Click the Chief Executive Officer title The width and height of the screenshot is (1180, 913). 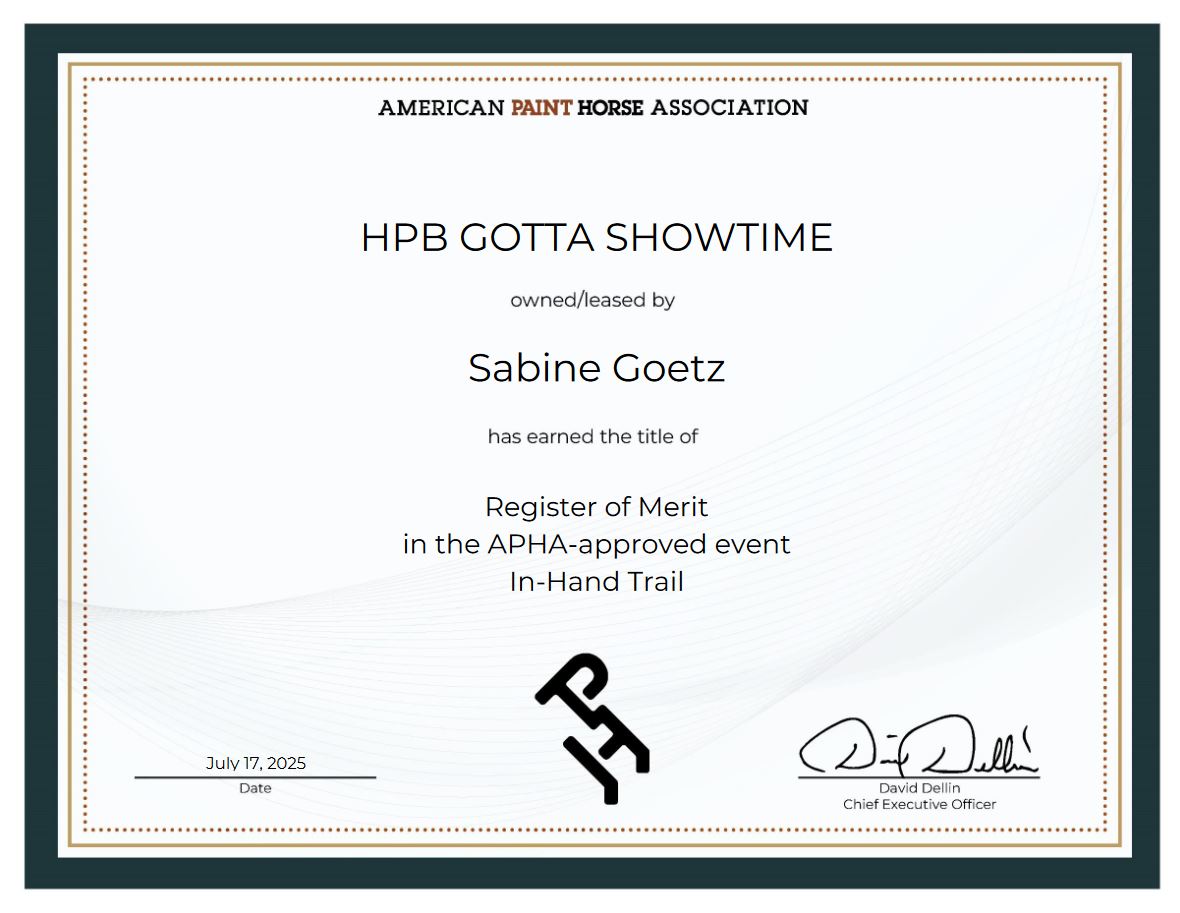tap(919, 804)
